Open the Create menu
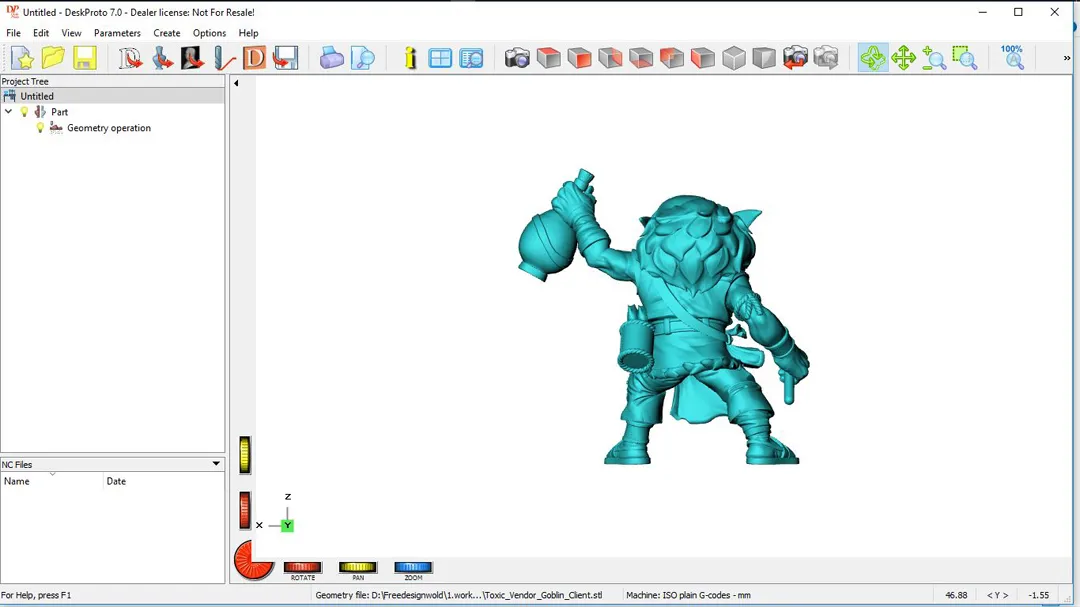 point(167,33)
